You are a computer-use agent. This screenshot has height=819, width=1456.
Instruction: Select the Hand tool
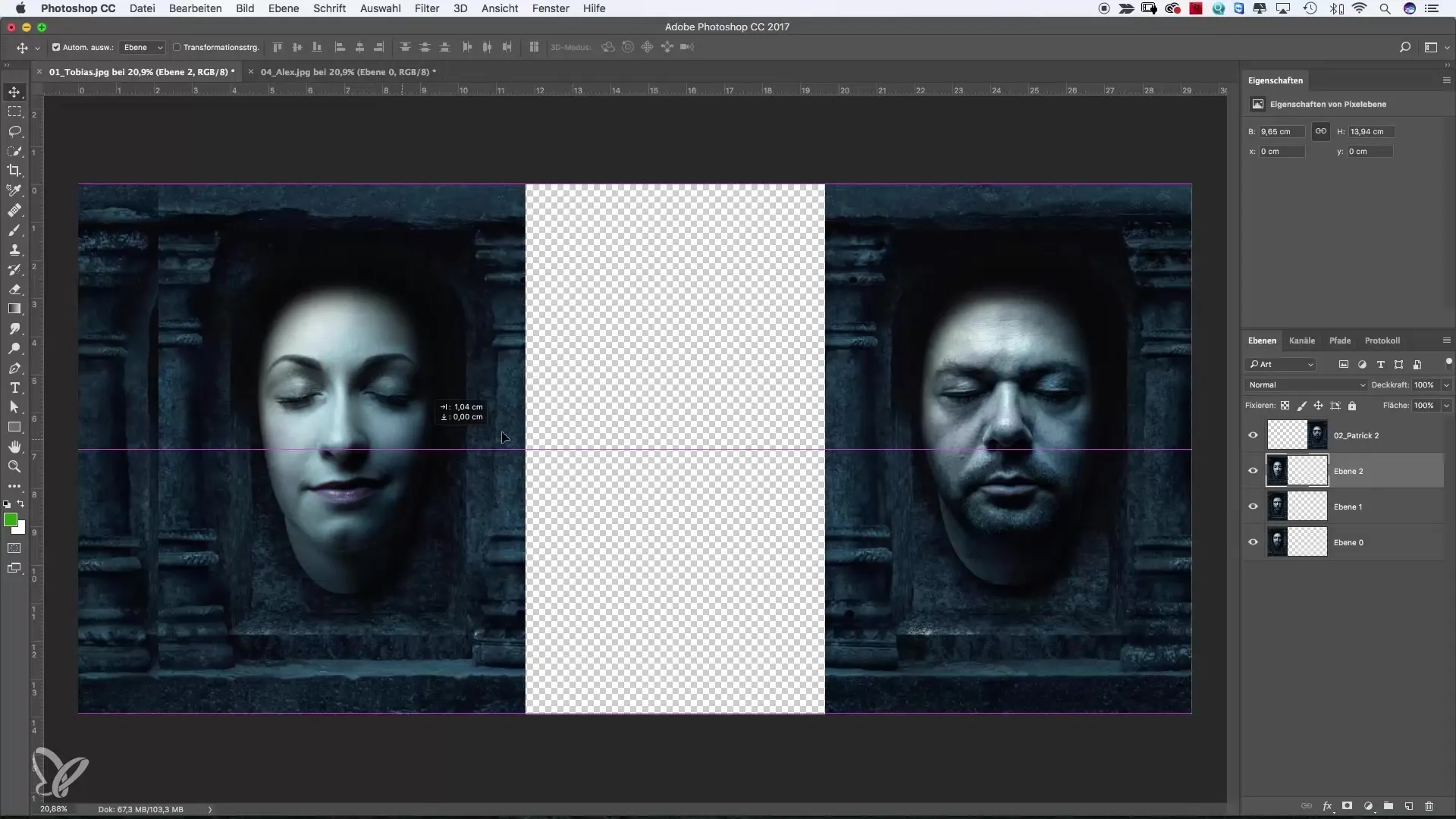pos(14,447)
